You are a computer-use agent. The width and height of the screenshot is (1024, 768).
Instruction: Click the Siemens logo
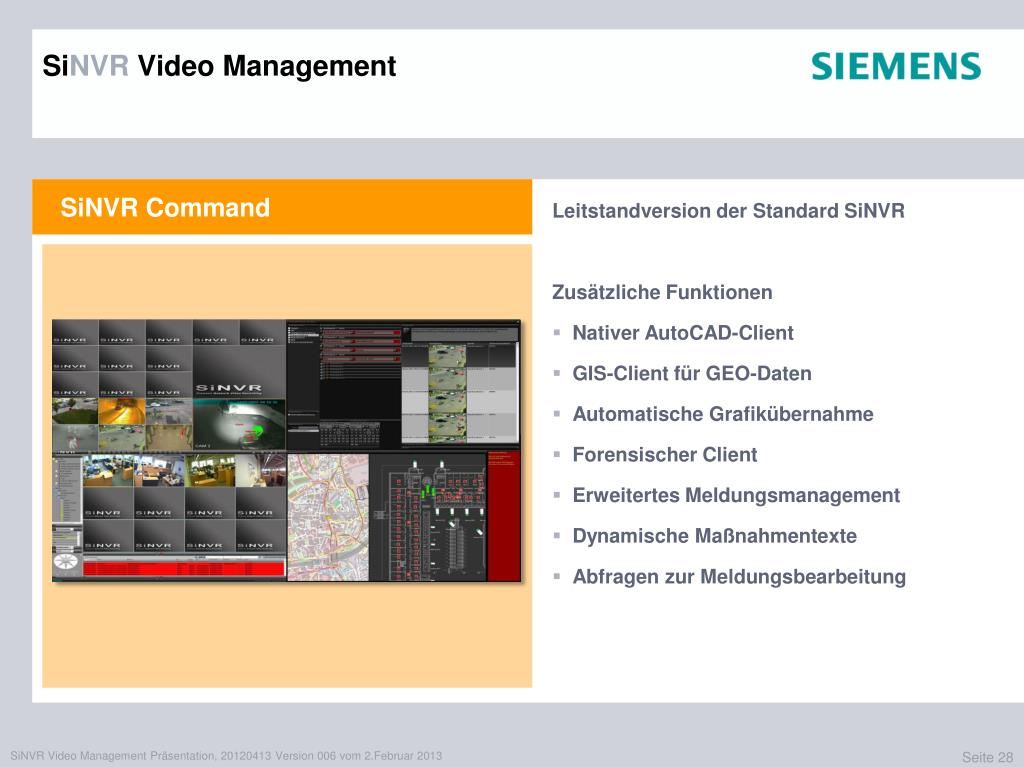(x=896, y=67)
